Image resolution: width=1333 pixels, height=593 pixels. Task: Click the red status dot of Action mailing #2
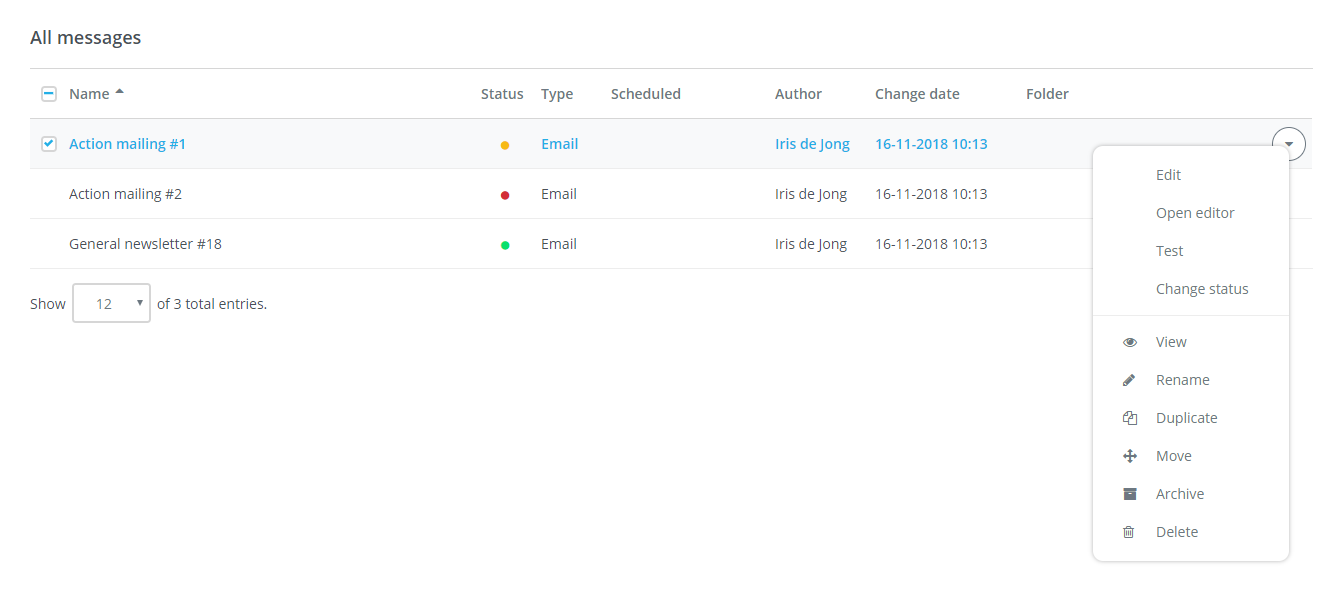(x=505, y=195)
